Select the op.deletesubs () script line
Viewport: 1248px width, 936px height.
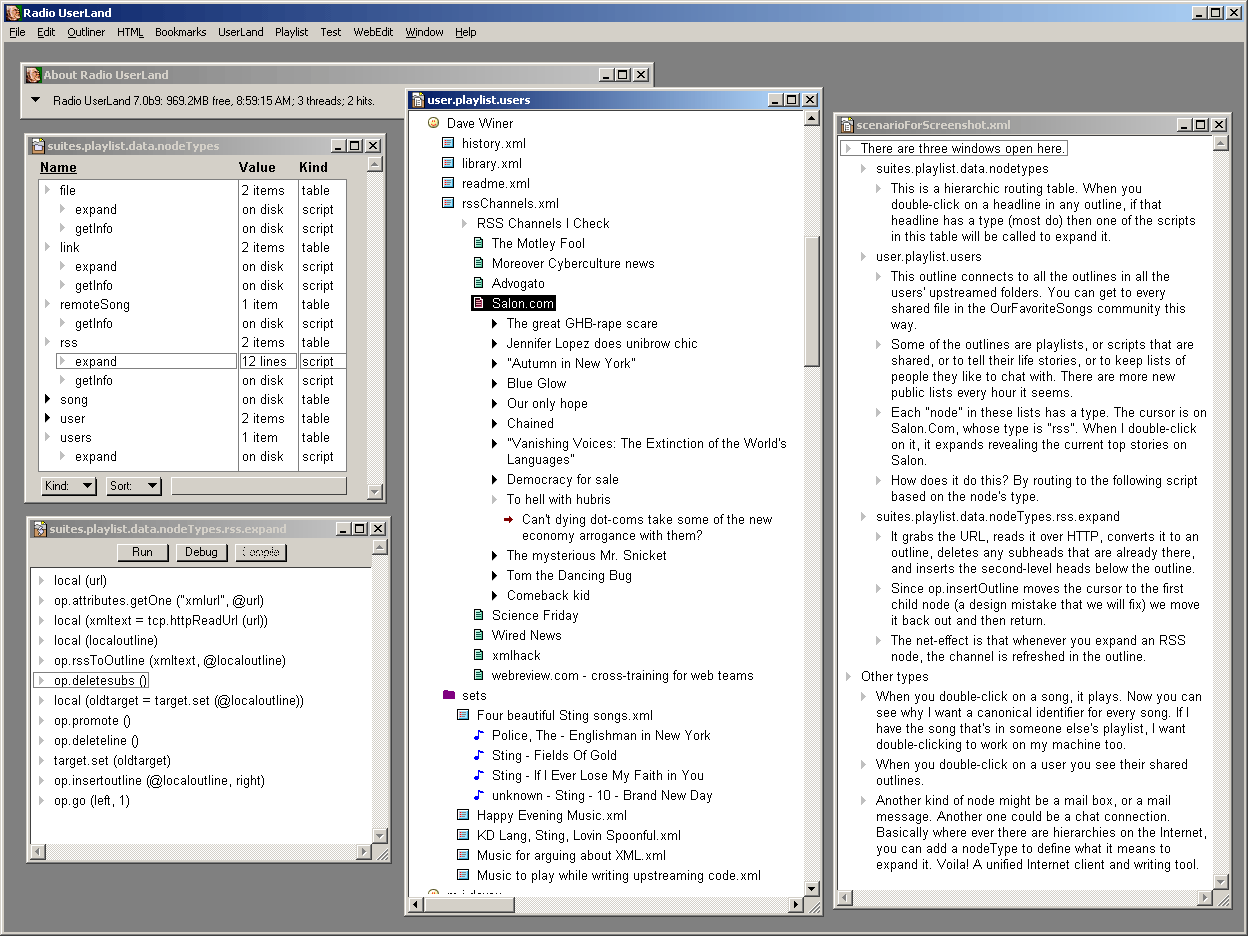[100, 680]
